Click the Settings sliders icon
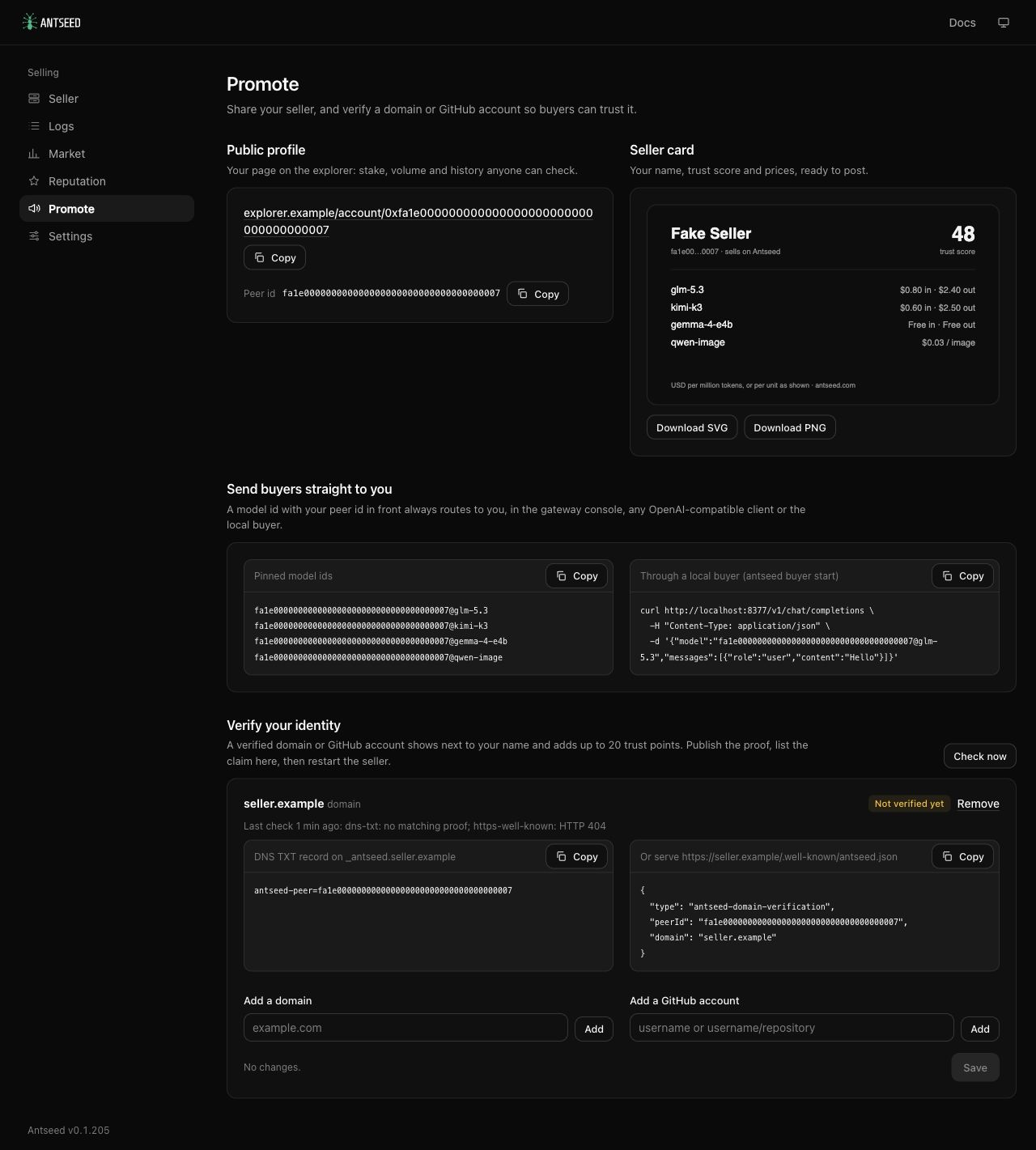Image resolution: width=1036 pixels, height=1150 pixels. pos(34,236)
